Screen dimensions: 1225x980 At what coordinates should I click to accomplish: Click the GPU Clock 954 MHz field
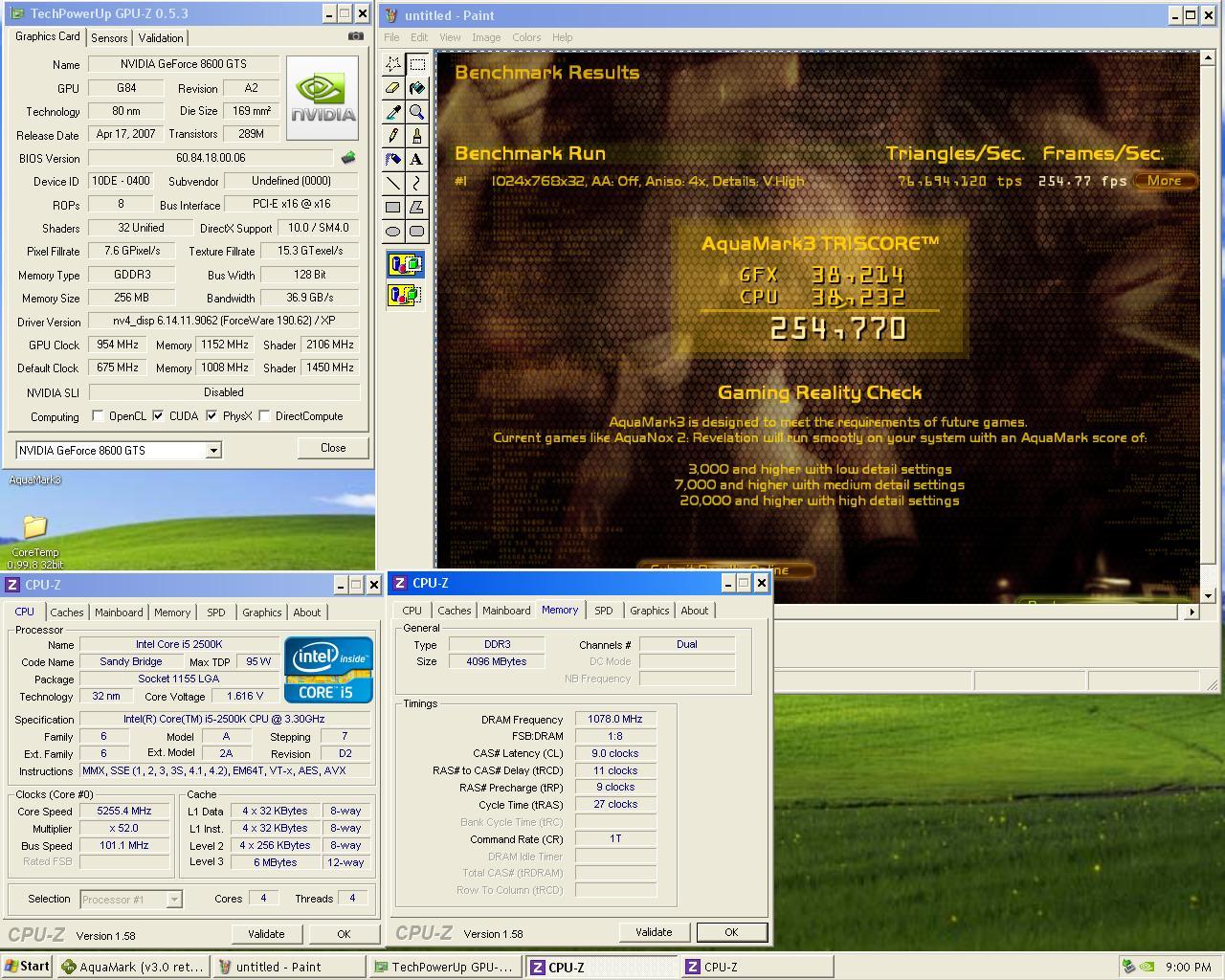pos(118,345)
